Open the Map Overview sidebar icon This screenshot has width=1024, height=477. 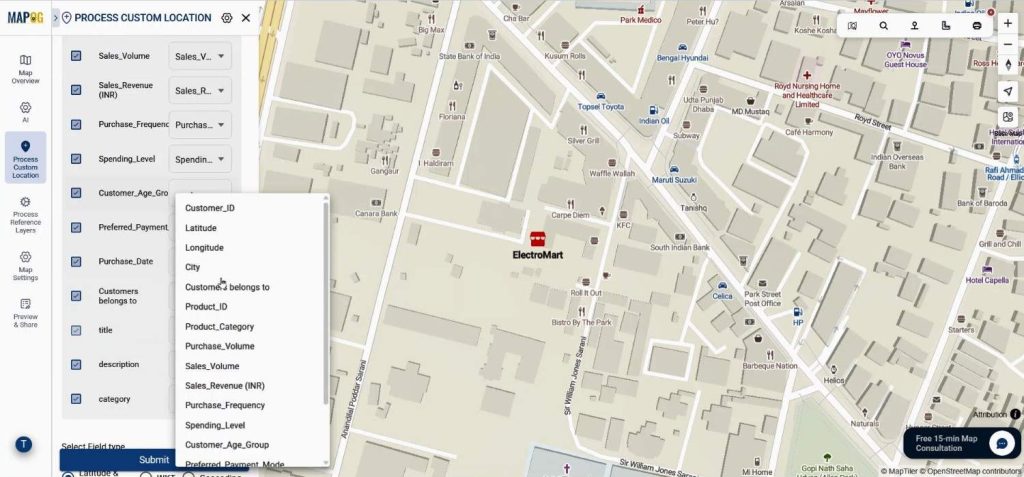[25, 69]
